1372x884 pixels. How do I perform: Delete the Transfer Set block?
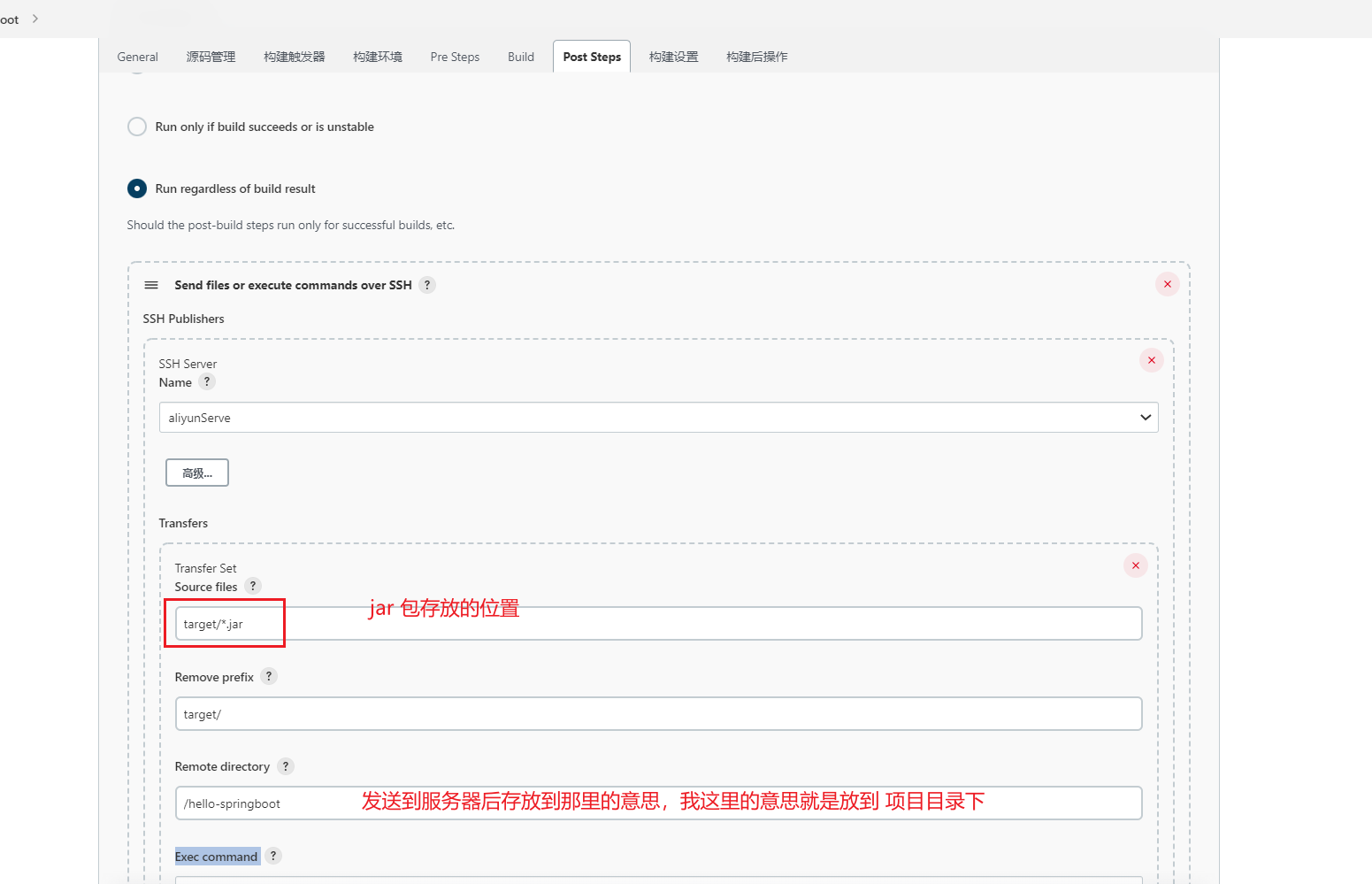click(1136, 565)
